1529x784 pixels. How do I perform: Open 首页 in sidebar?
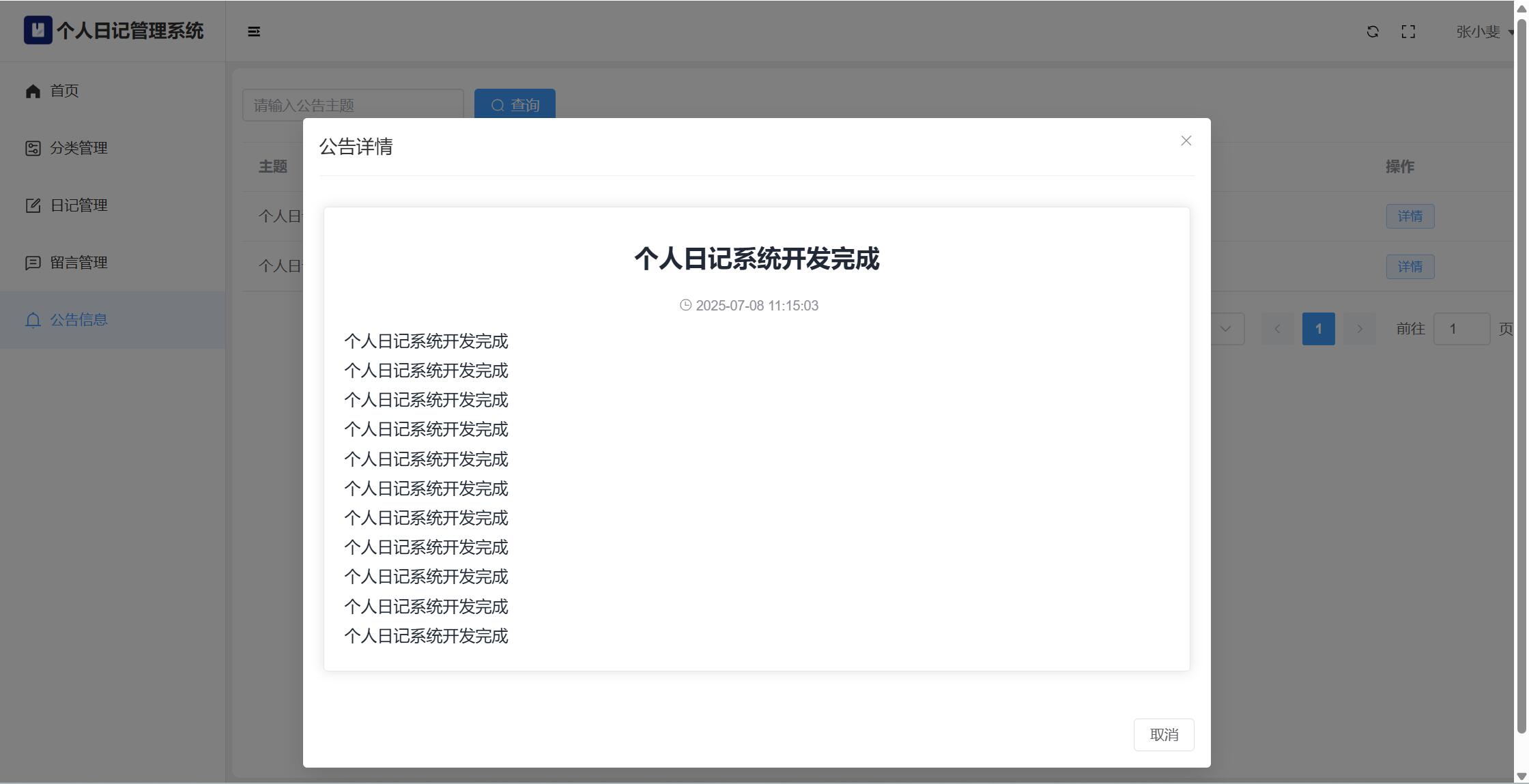tap(65, 91)
